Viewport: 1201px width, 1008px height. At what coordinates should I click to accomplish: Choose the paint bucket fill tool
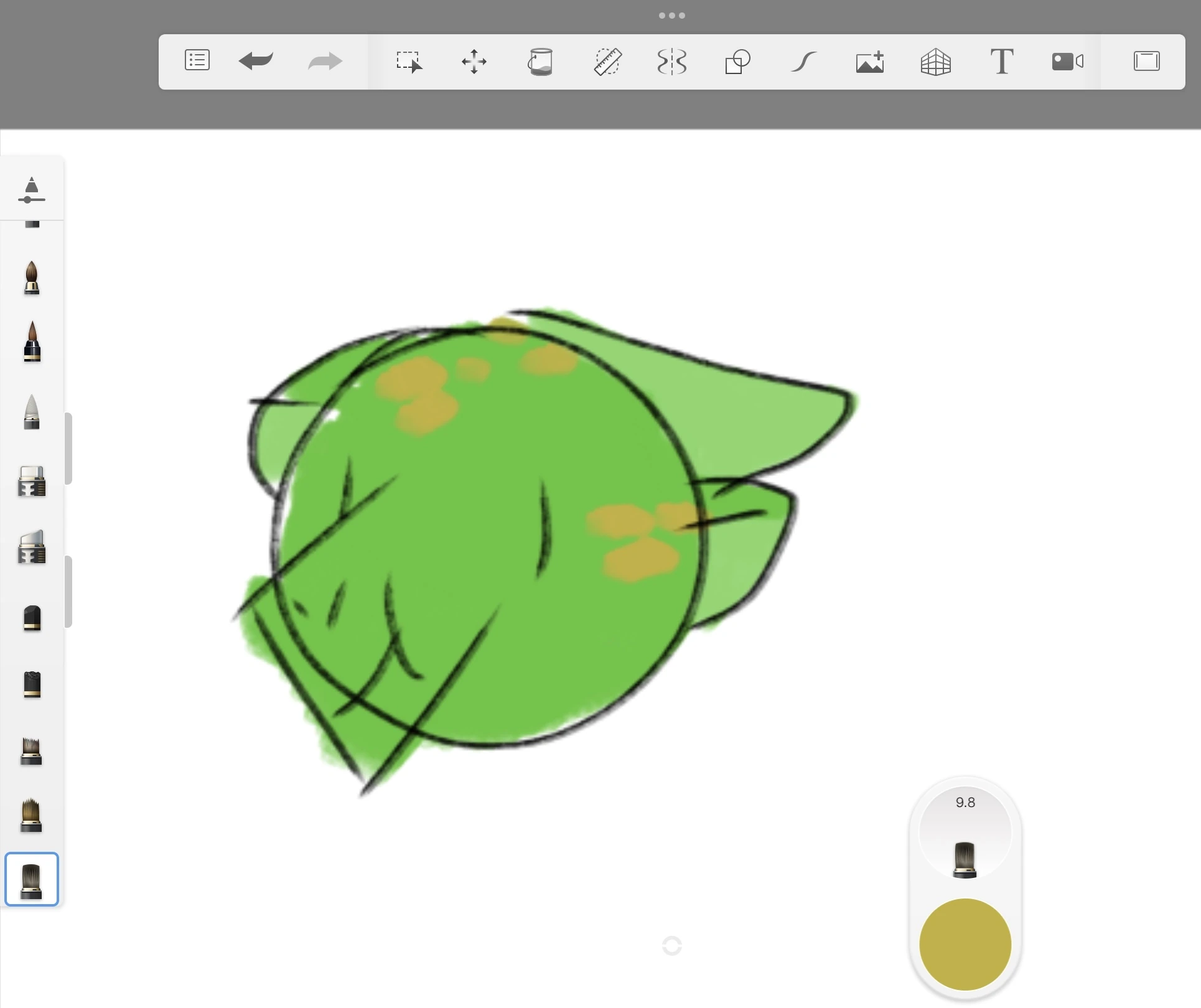pos(540,62)
